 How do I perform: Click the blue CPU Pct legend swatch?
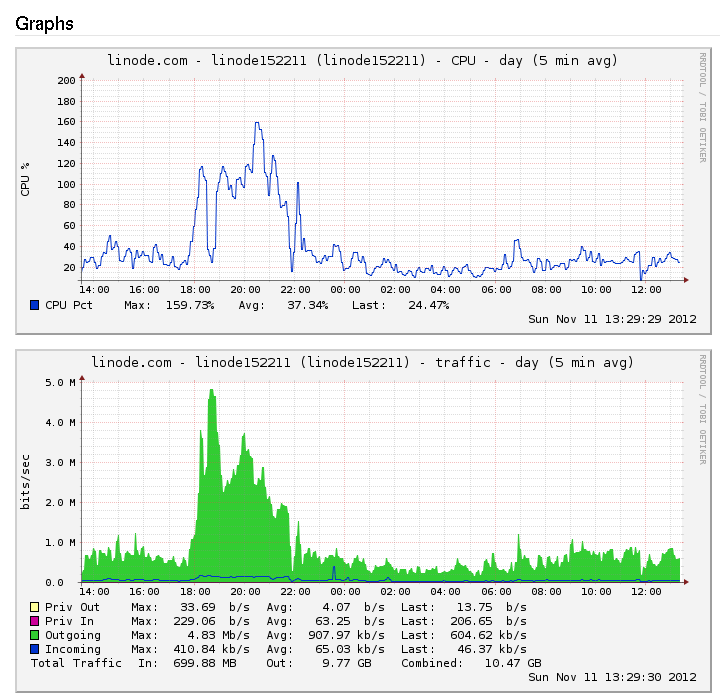[35, 305]
